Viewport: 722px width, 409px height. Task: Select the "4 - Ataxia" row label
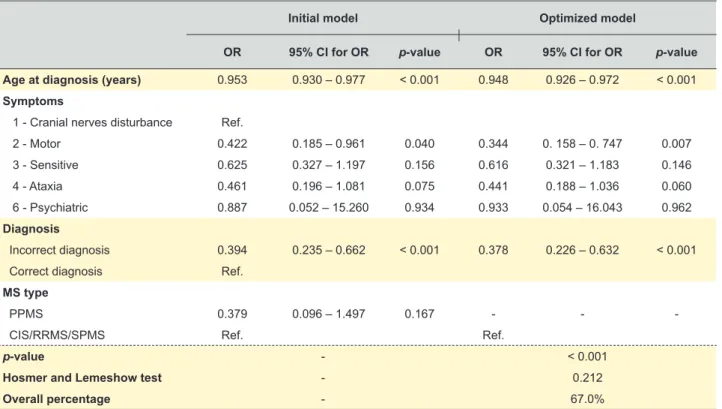pos(37,186)
